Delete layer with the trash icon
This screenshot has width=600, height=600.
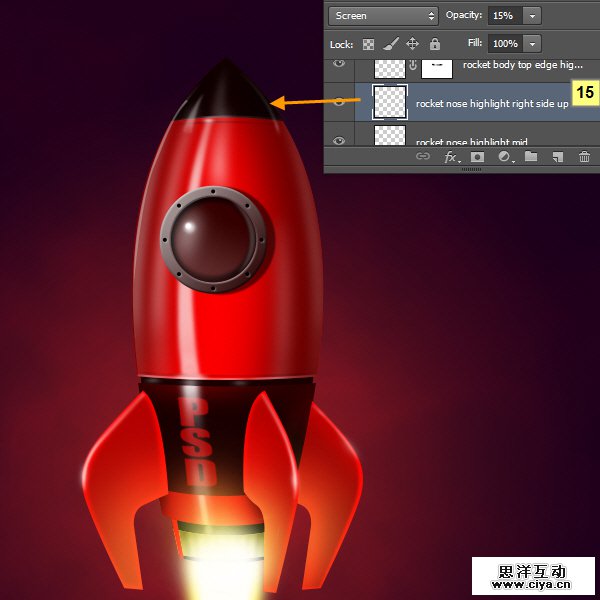point(584,157)
